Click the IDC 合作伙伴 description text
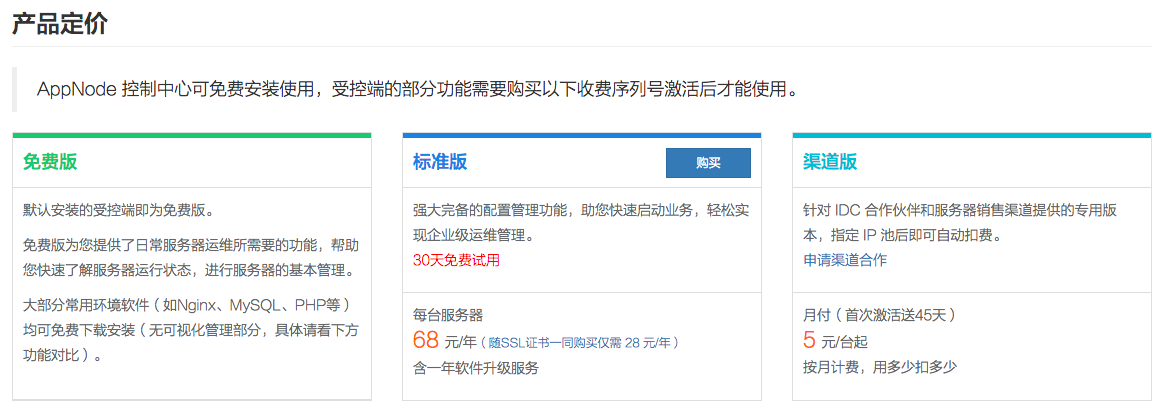The image size is (1172, 419). click(x=960, y=223)
